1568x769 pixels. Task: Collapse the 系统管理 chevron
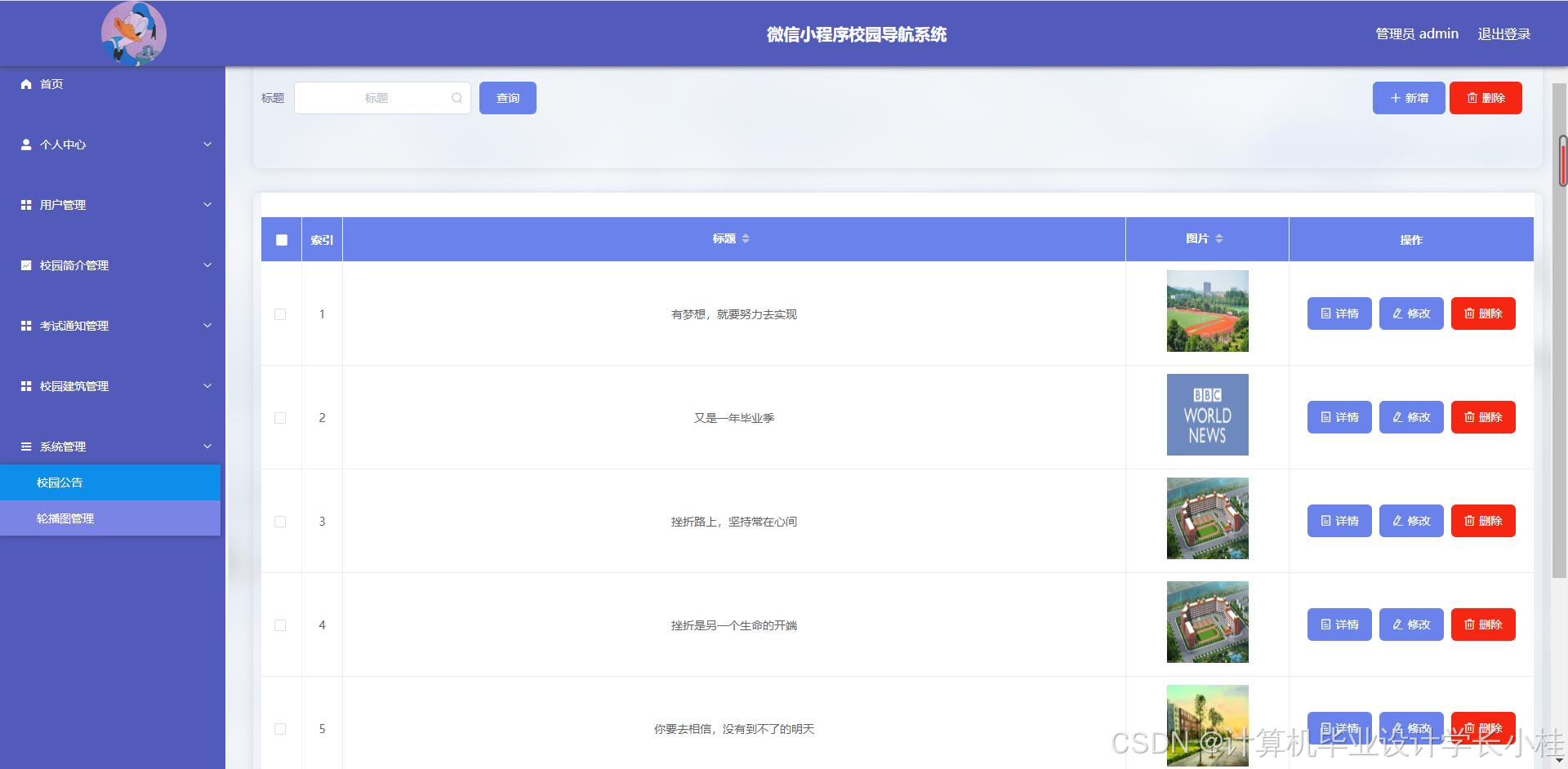pos(207,447)
